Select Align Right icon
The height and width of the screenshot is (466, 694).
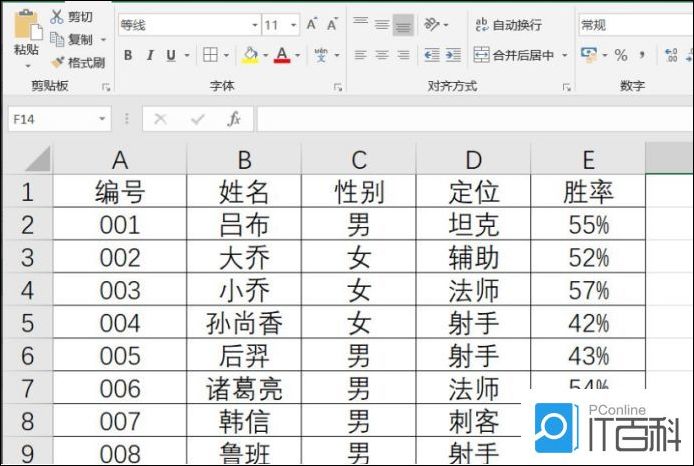coord(403,55)
